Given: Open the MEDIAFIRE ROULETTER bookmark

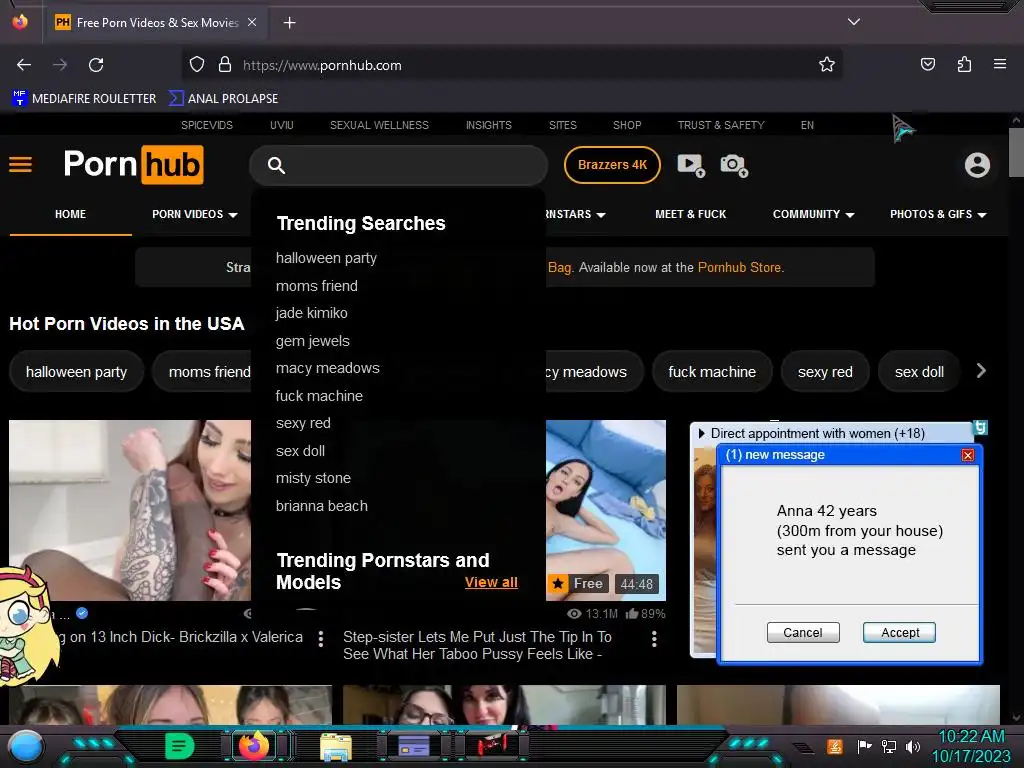Looking at the screenshot, I should point(84,99).
